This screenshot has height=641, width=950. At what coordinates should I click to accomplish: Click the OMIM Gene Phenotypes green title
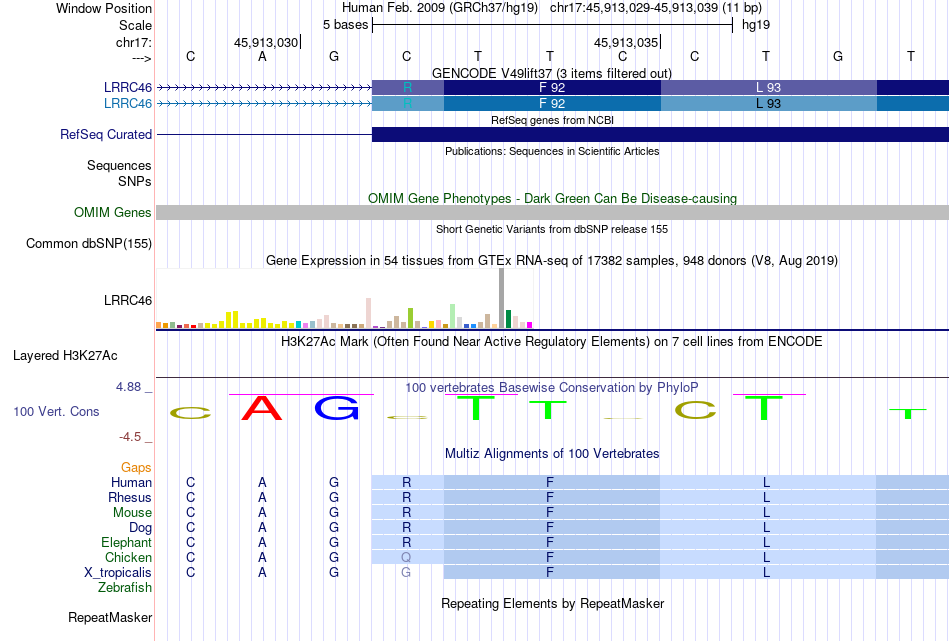click(552, 198)
